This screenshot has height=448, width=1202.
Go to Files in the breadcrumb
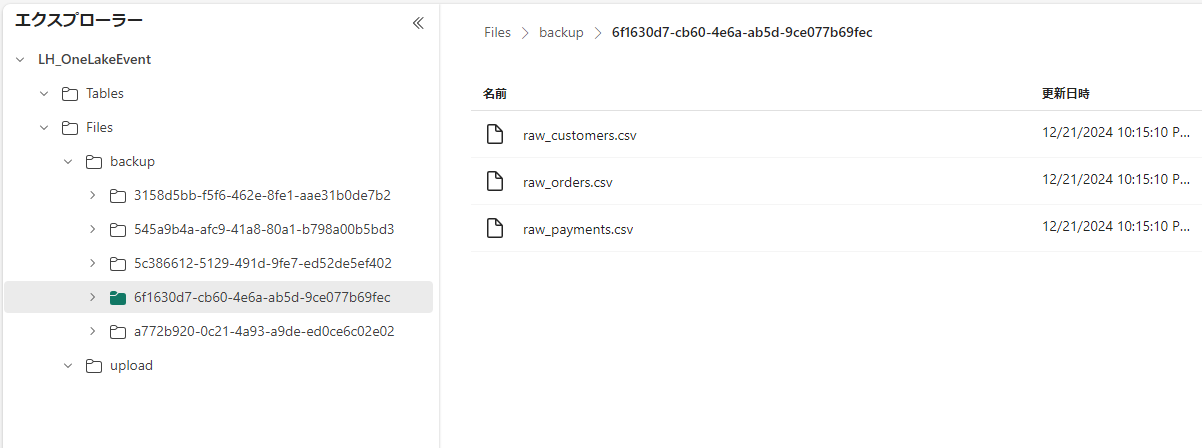[497, 32]
